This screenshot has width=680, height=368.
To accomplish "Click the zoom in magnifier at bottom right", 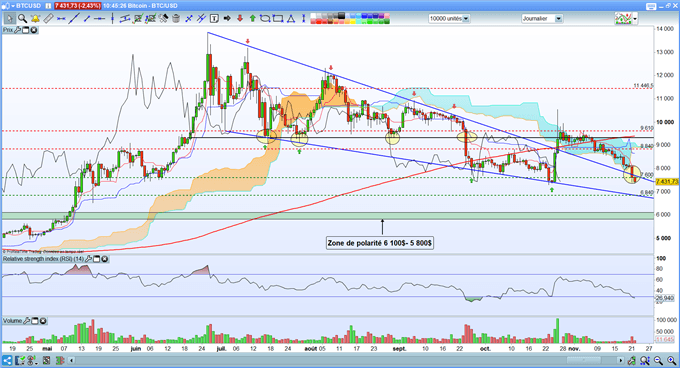I will [671, 360].
